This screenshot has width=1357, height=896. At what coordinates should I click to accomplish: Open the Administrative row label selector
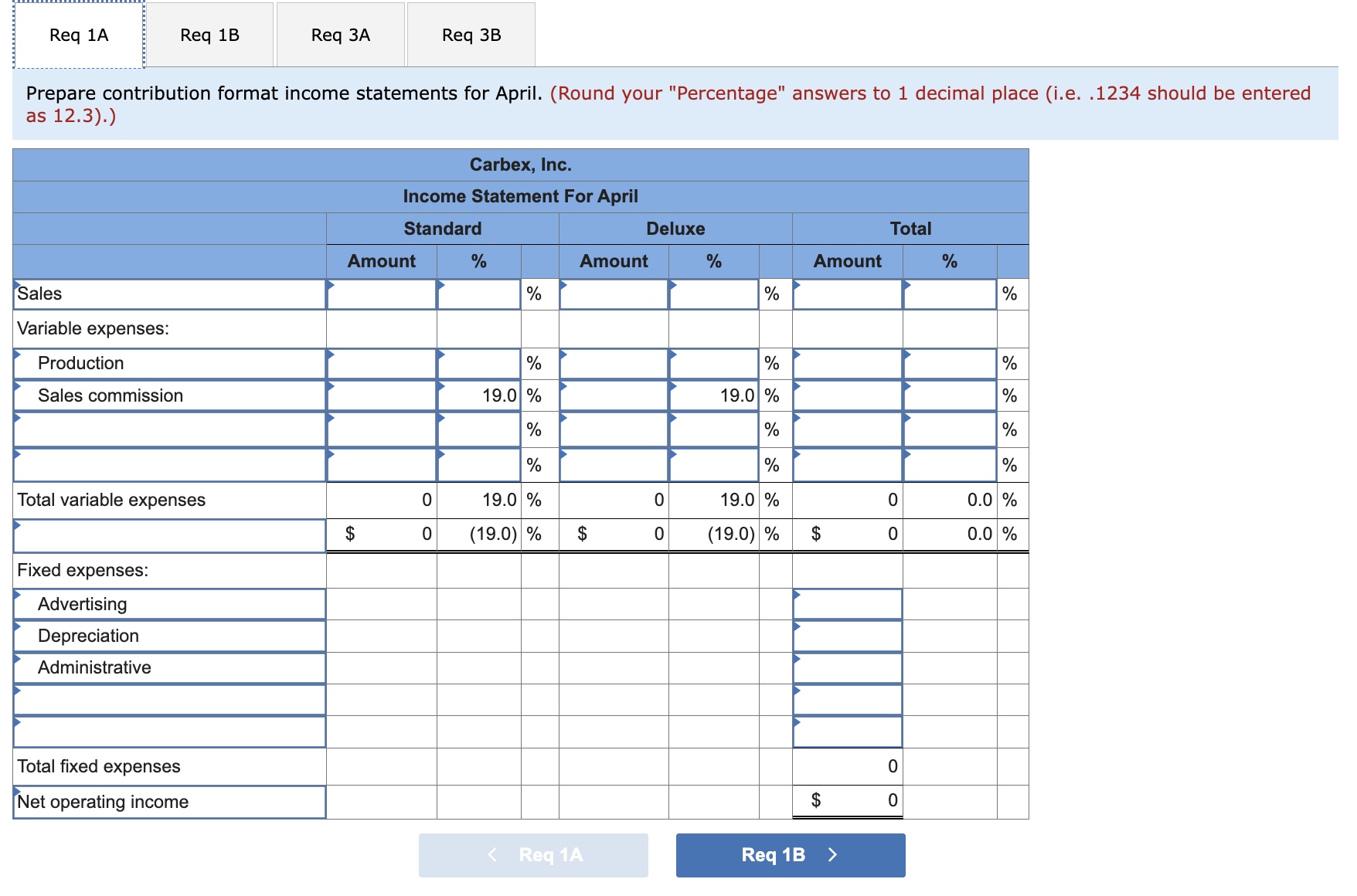[x=168, y=667]
